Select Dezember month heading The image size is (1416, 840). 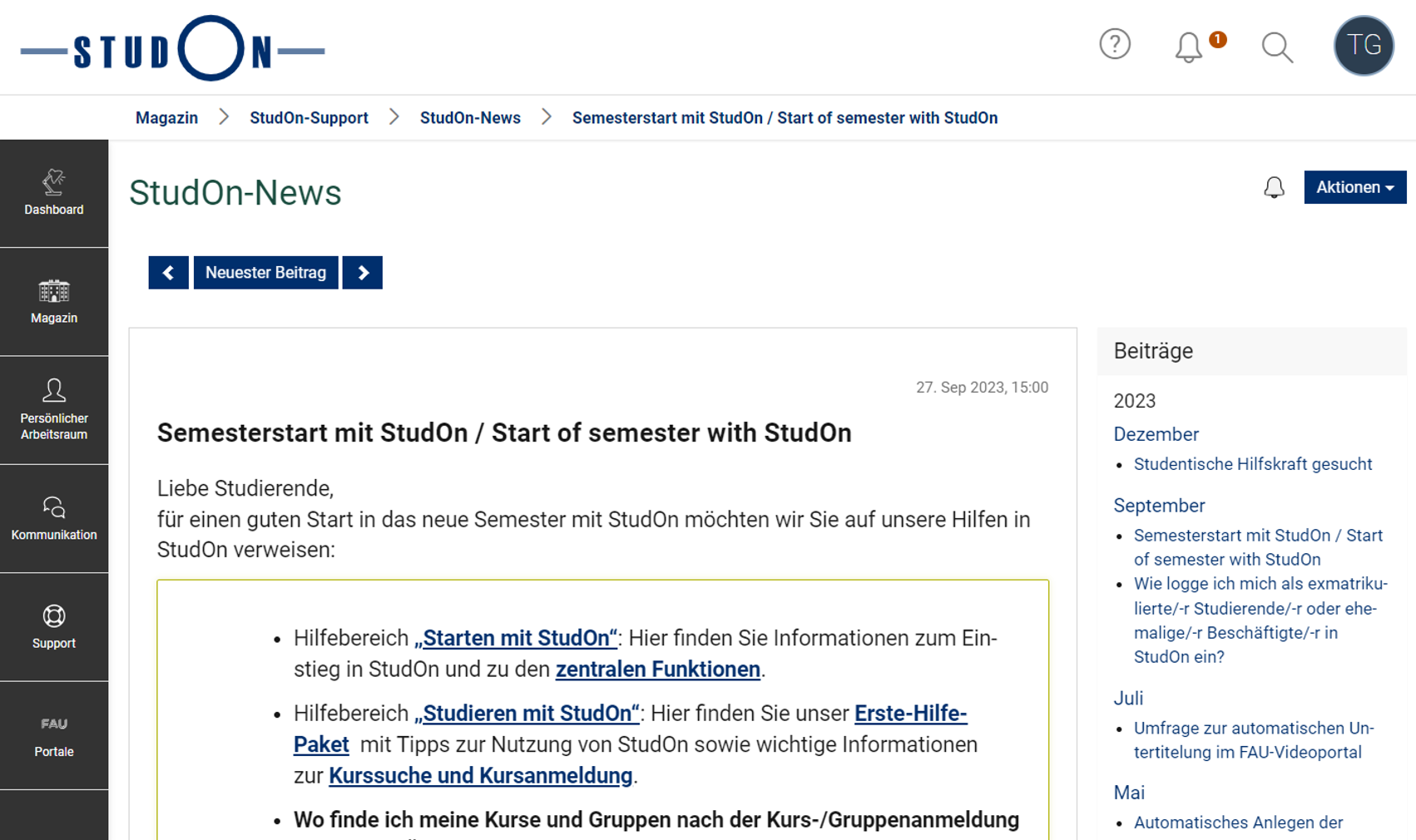point(1156,434)
